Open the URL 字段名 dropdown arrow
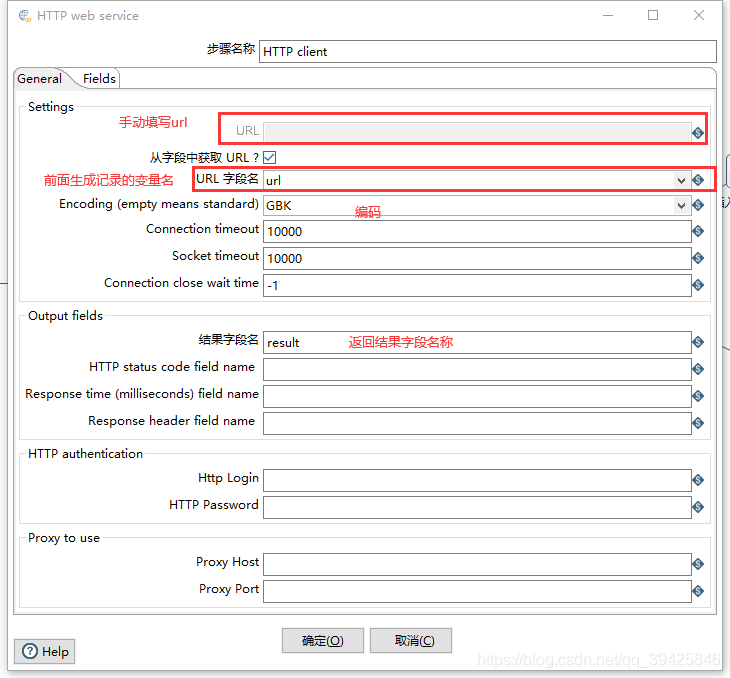The height and width of the screenshot is (678, 730). click(x=681, y=180)
